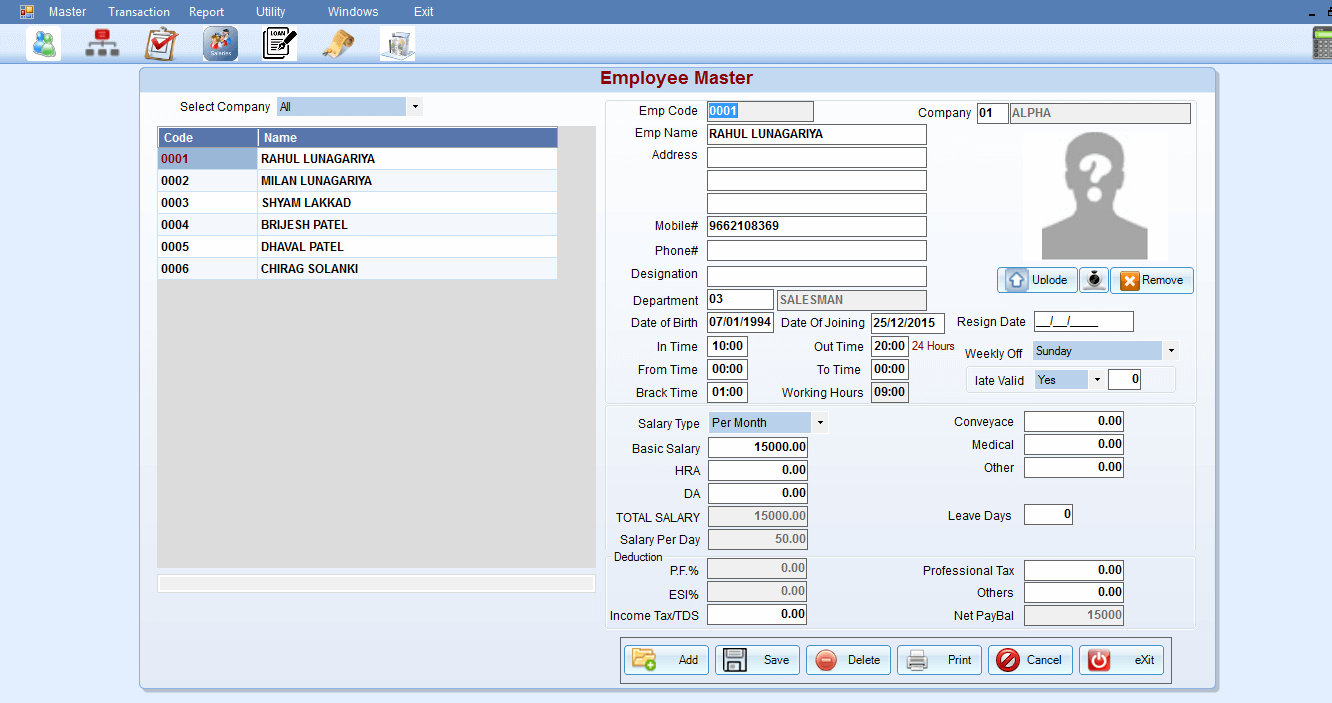The height and width of the screenshot is (703, 1332).
Task: Click inside the Designation input field
Action: 816,276
